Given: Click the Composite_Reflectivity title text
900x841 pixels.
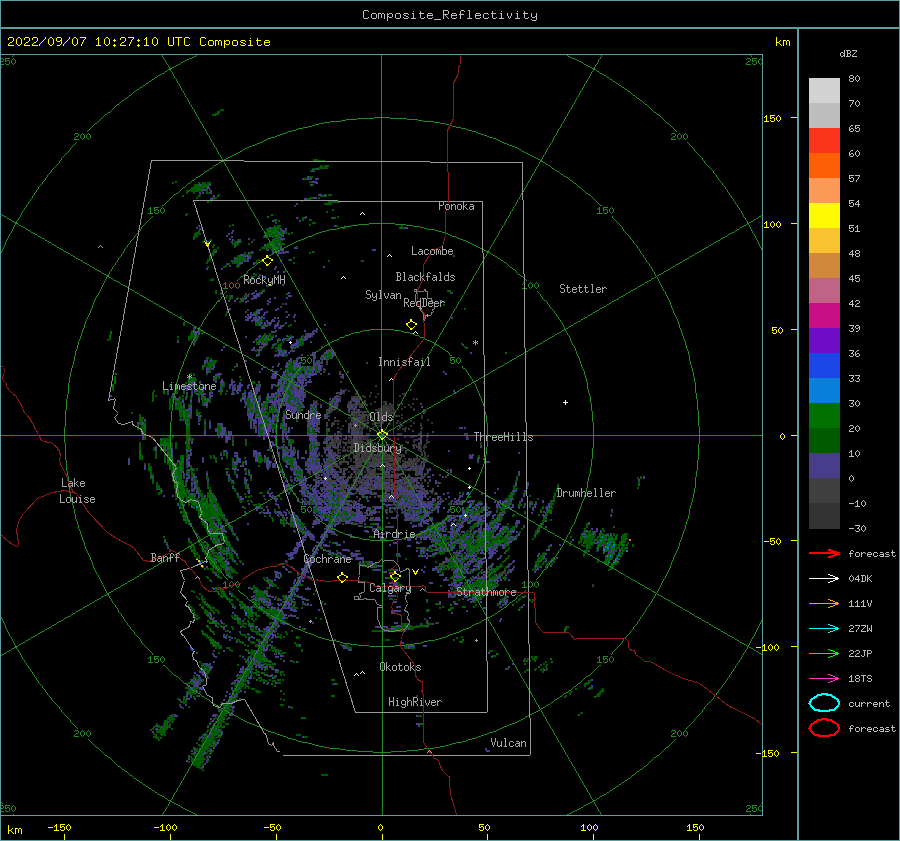Looking at the screenshot, I should [450, 15].
